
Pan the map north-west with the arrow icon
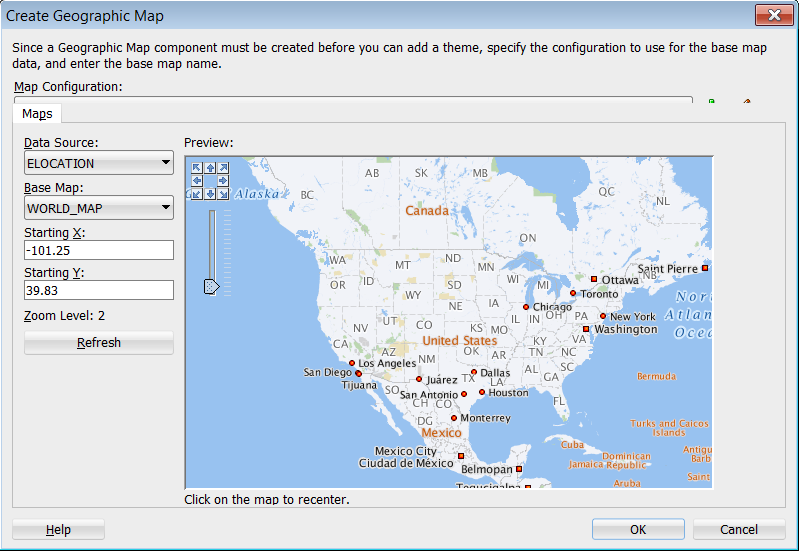(x=197, y=168)
